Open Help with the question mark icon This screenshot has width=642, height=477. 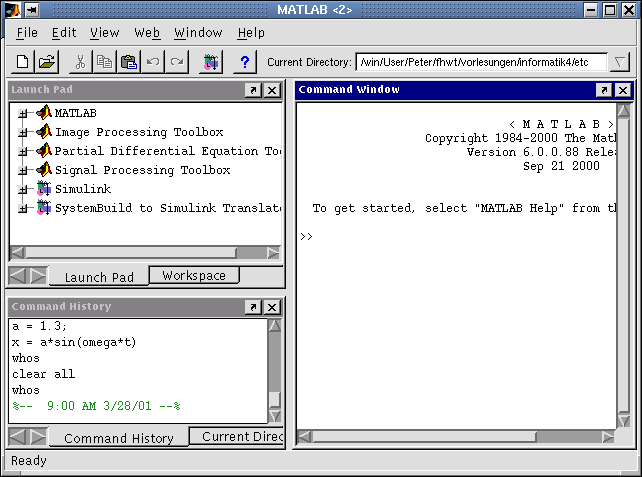pos(245,62)
